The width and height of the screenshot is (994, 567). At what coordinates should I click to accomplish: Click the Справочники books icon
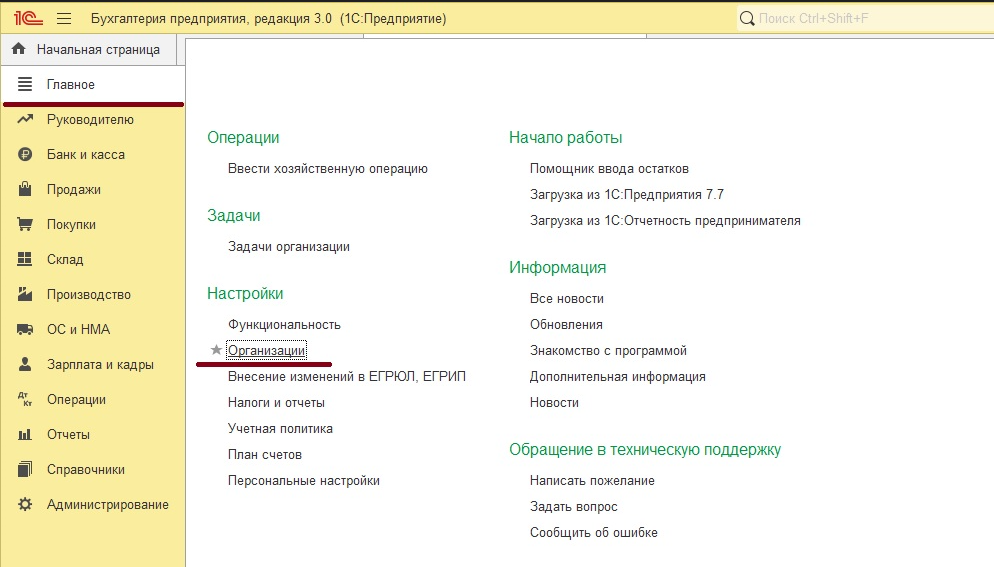click(x=25, y=469)
